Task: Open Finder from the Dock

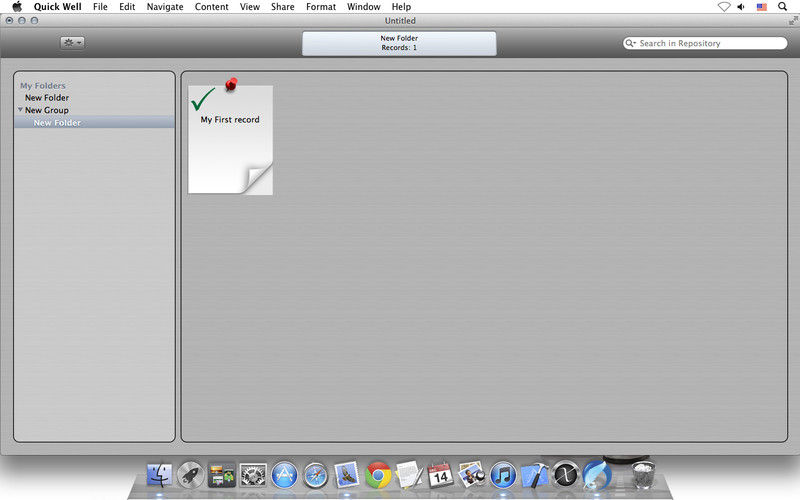Action: (x=159, y=476)
